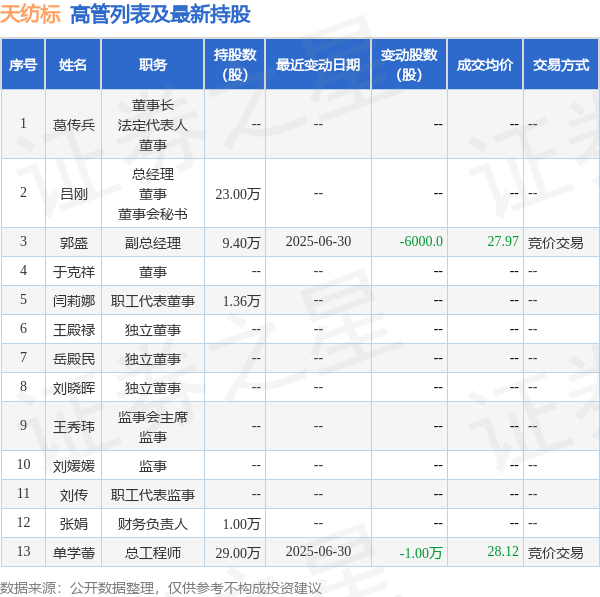Select the name 刘媛媛

tap(73, 466)
